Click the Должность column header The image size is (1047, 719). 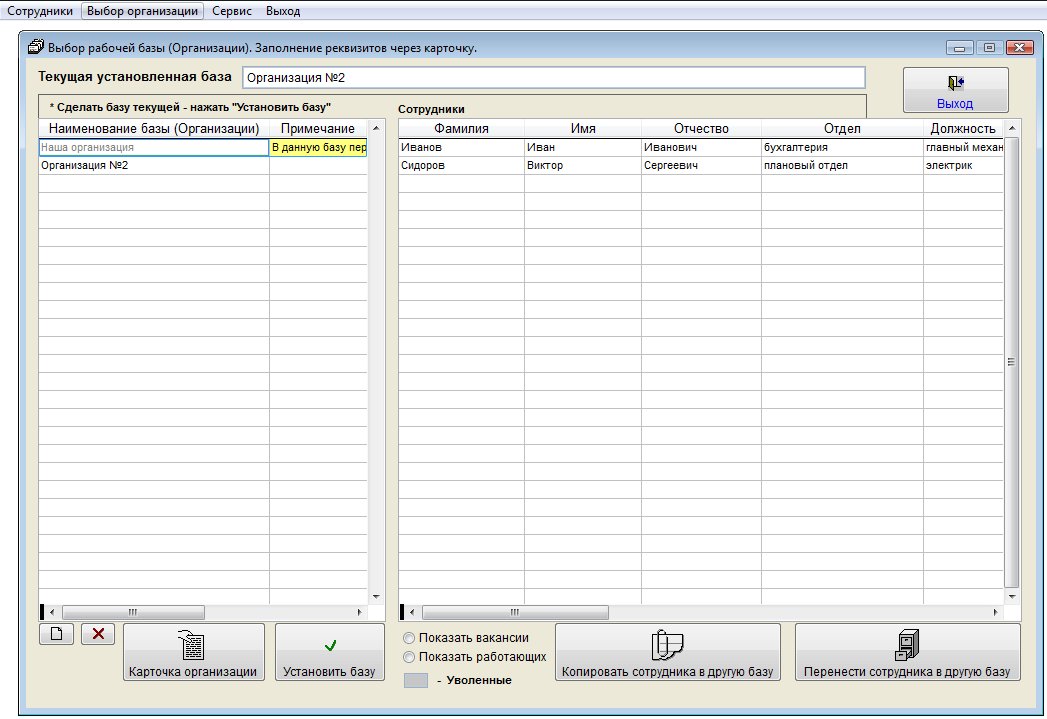pyautogui.click(x=964, y=128)
